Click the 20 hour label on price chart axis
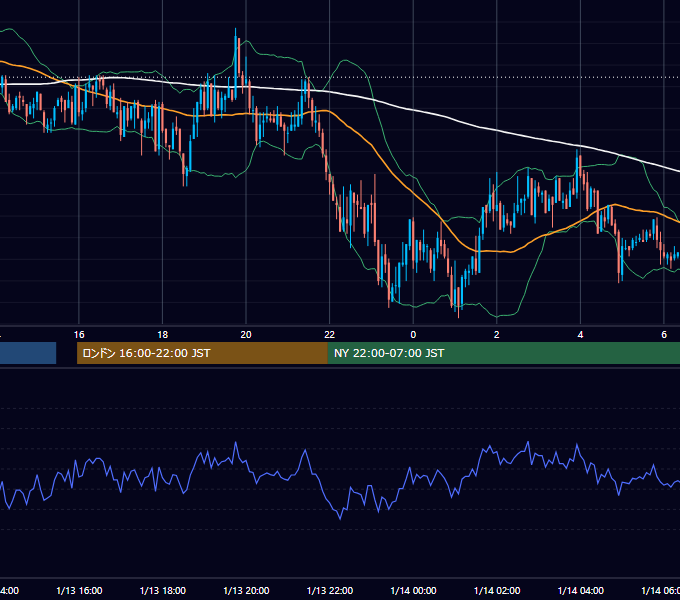This screenshot has width=680, height=600. pos(246,335)
